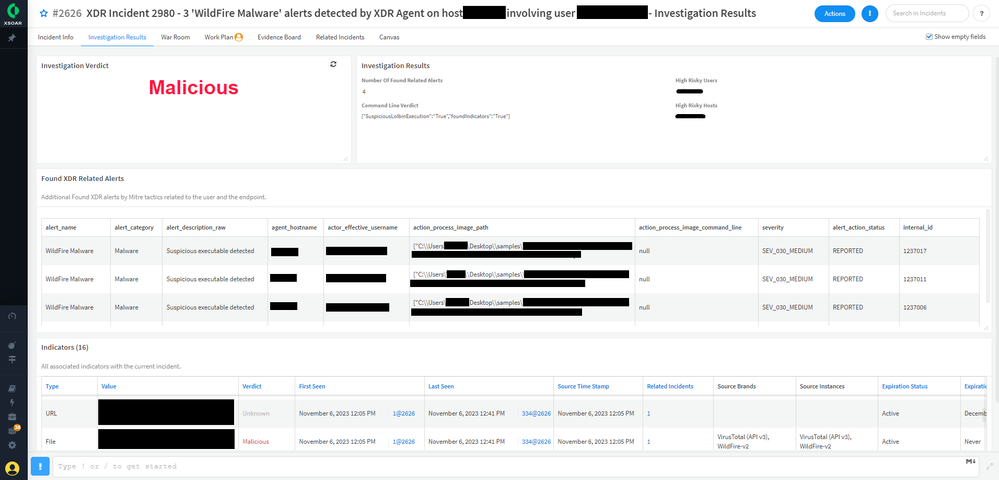Open related incidents count 1 for URL row
Screen dimensions: 999x480
coord(649,414)
